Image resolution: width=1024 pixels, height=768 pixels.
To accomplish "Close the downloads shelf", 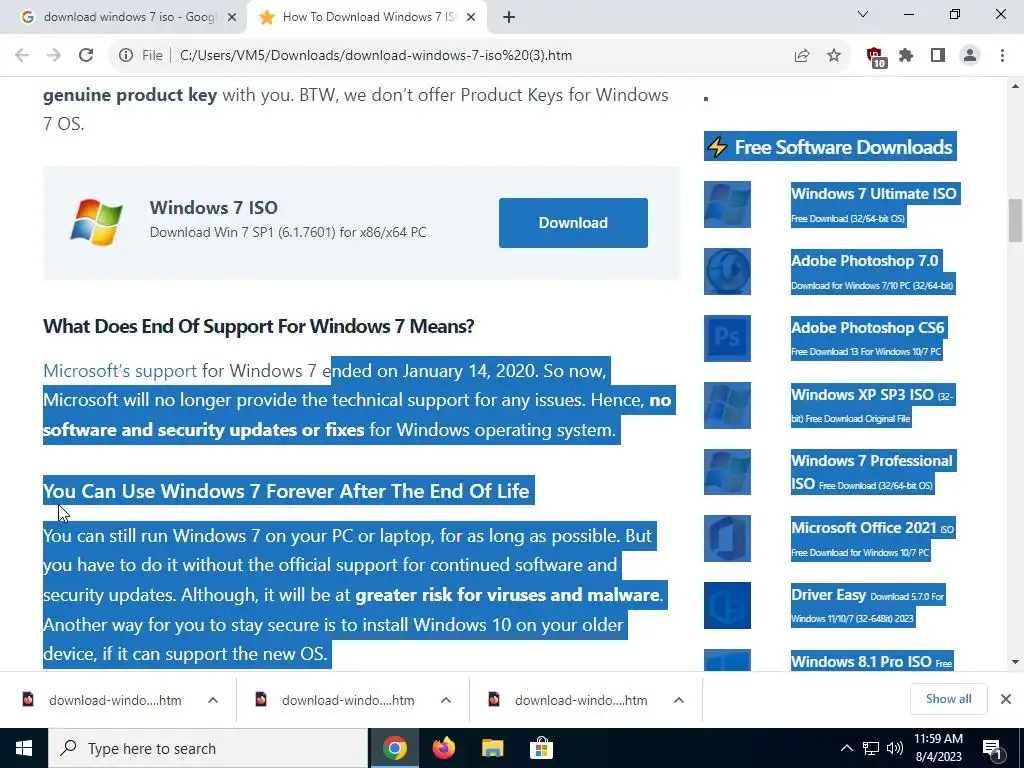I will 1006,699.
